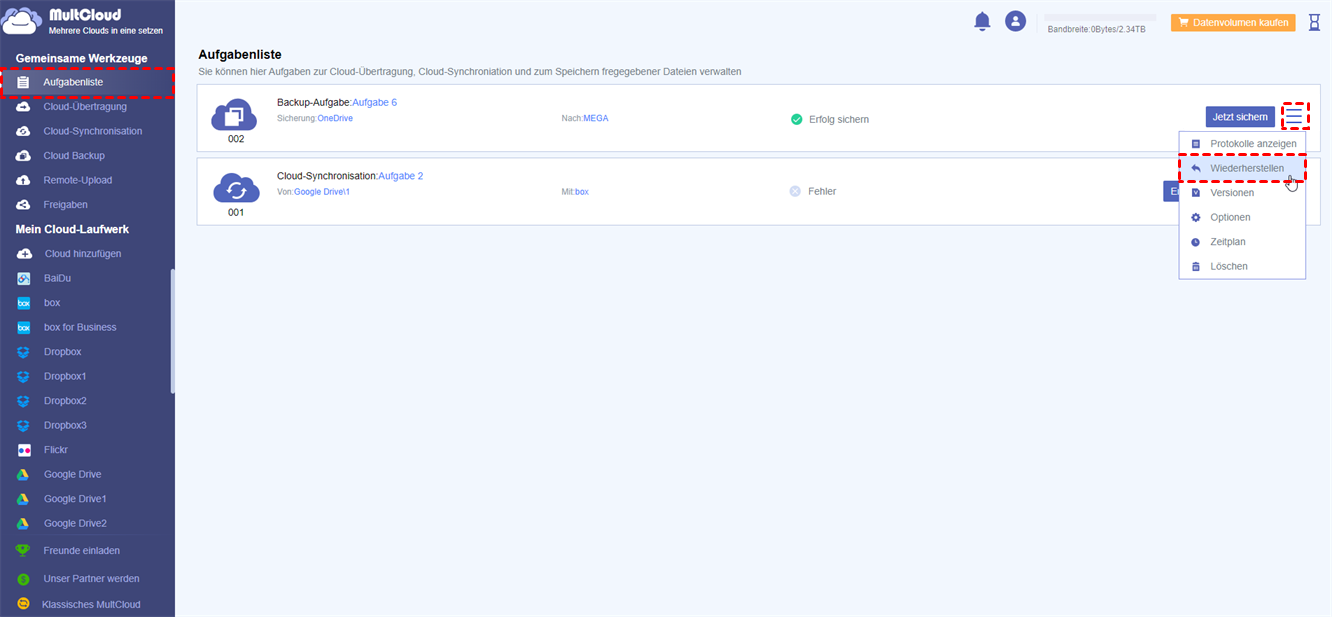
Task: Click the Erfolg sichern status text
Action: coord(839,119)
